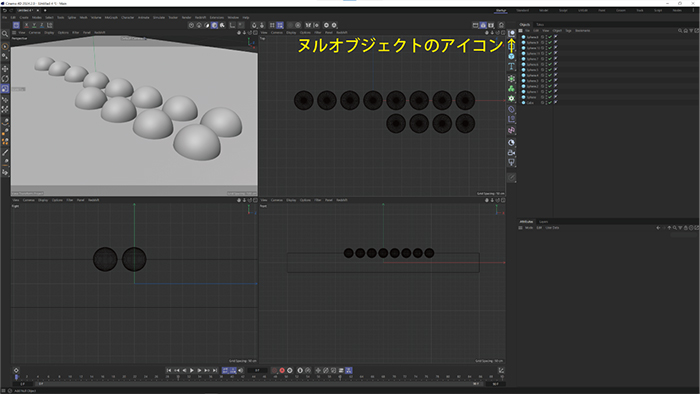The width and height of the screenshot is (700, 394).
Task: Toggle the green checkmark on Sphere.7 row
Action: (x=550, y=59)
